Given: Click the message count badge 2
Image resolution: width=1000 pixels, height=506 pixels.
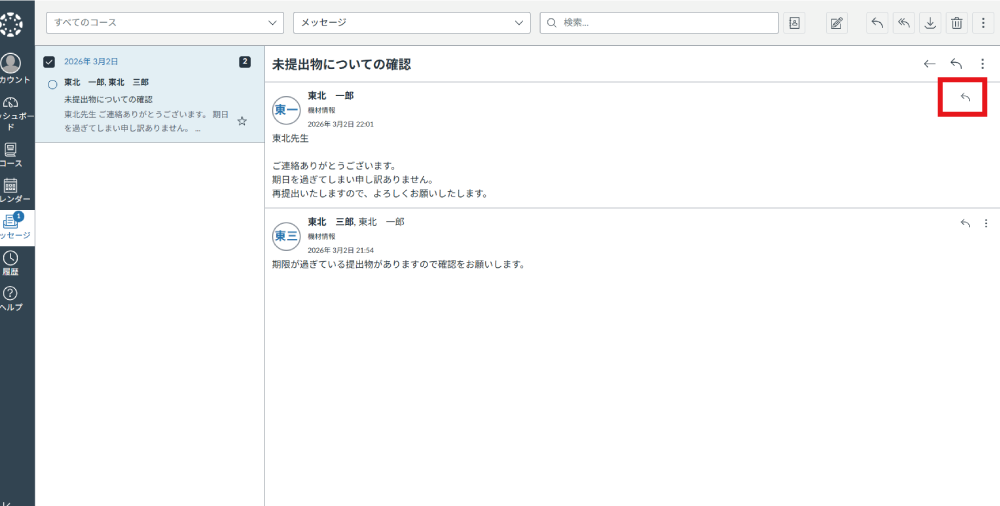Looking at the screenshot, I should tap(245, 62).
